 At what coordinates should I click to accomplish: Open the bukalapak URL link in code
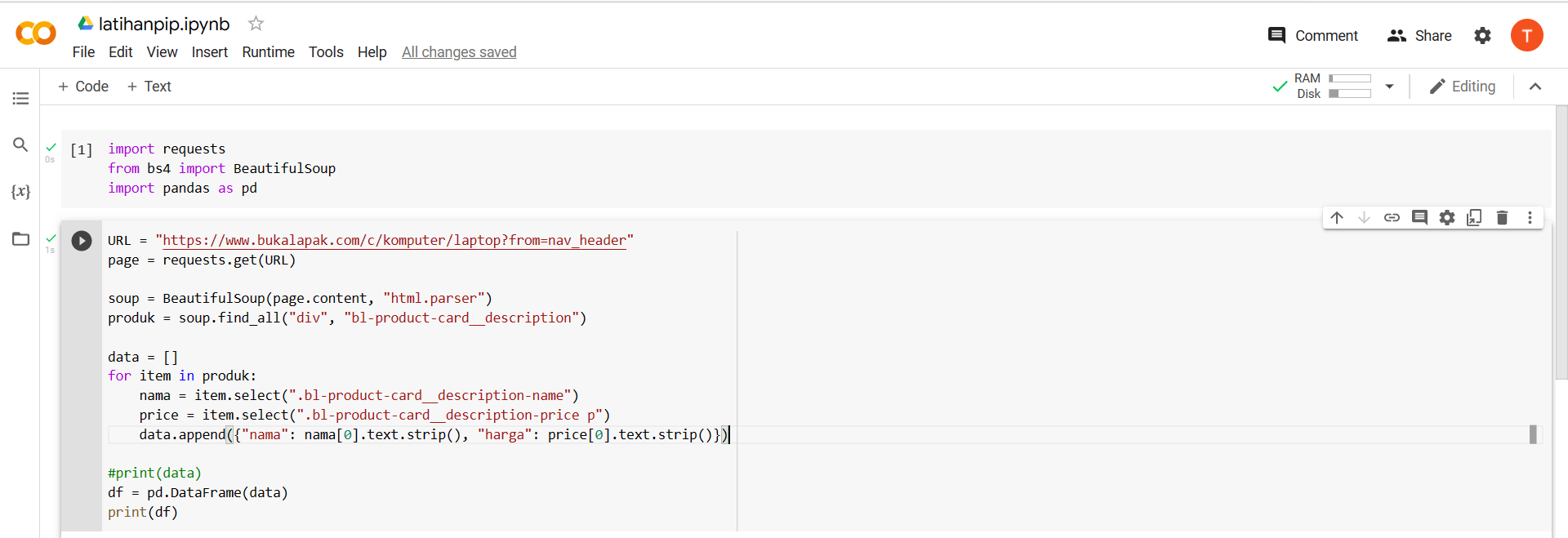[394, 240]
